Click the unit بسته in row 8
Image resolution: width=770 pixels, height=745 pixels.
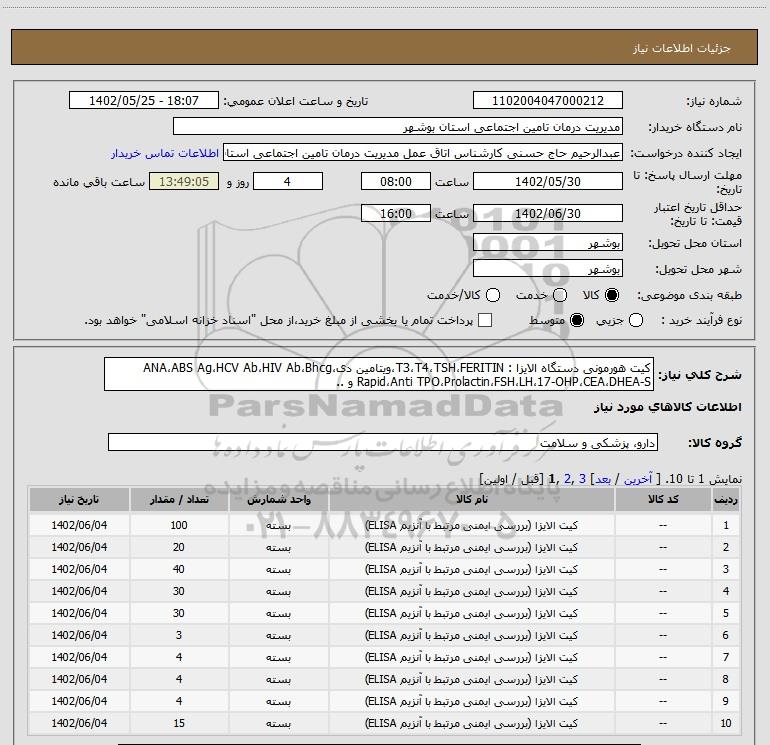[278, 679]
